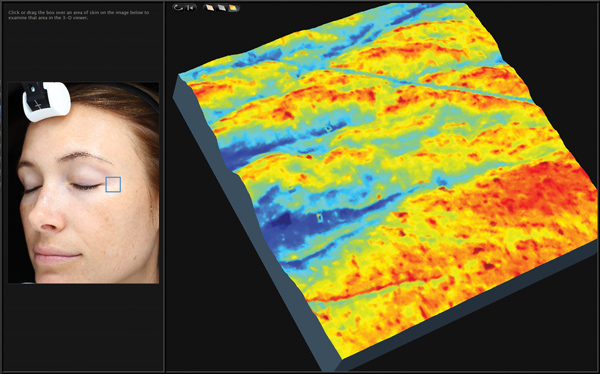Click the rotate view icon in toolbar
Viewport: 600px width, 374px height.
179,7
